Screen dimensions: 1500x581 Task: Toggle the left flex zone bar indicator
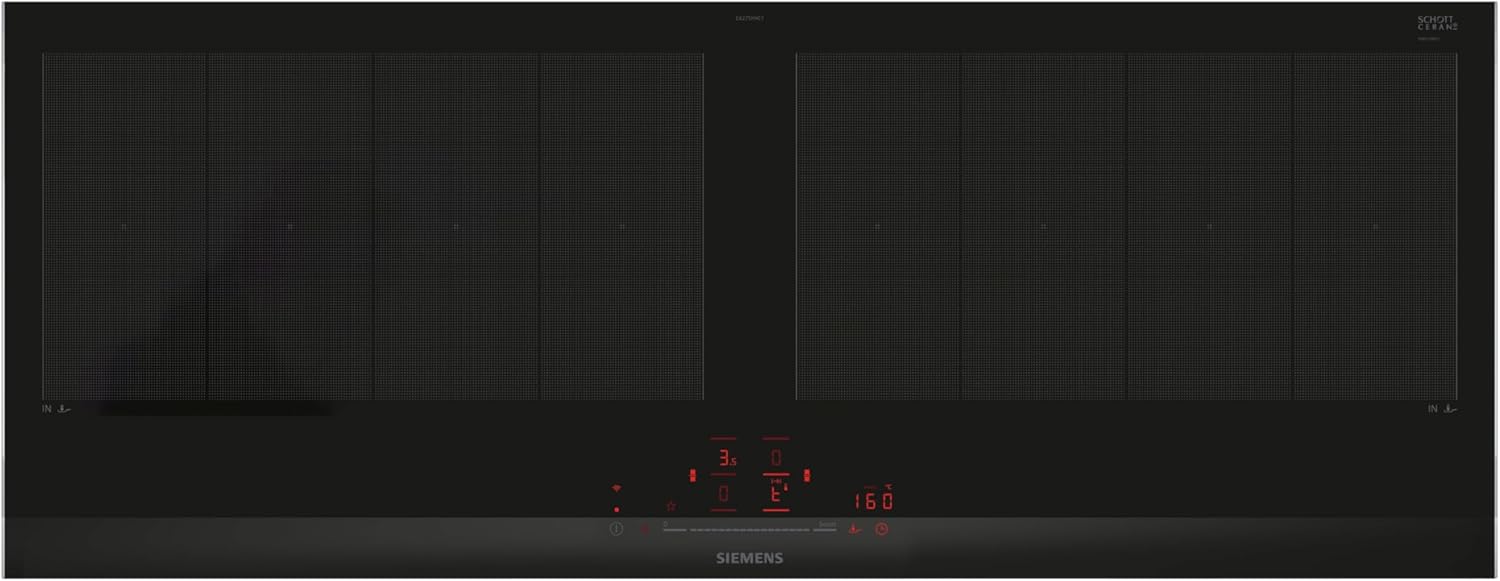[x=693, y=475]
